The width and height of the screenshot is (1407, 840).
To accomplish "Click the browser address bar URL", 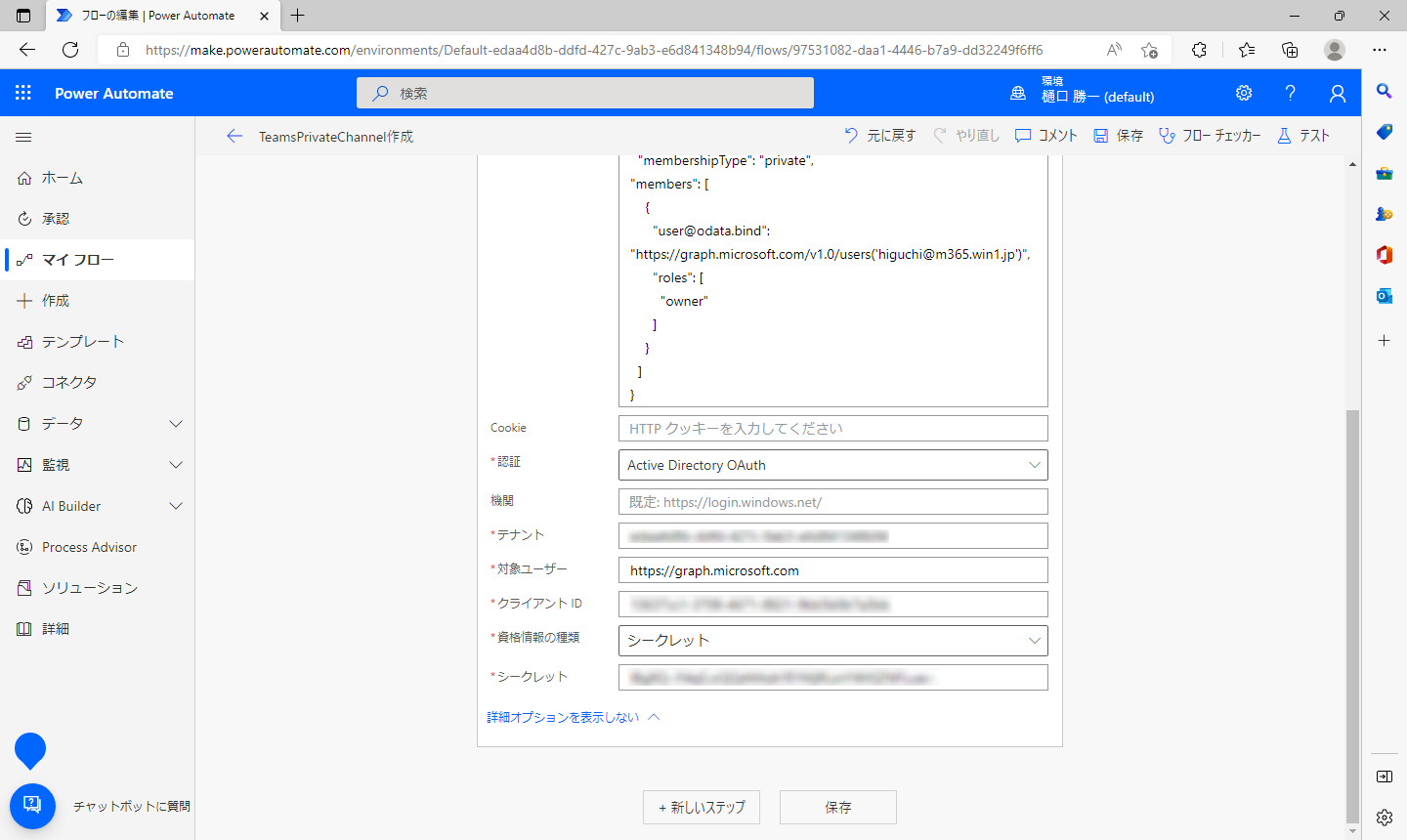I will point(594,50).
